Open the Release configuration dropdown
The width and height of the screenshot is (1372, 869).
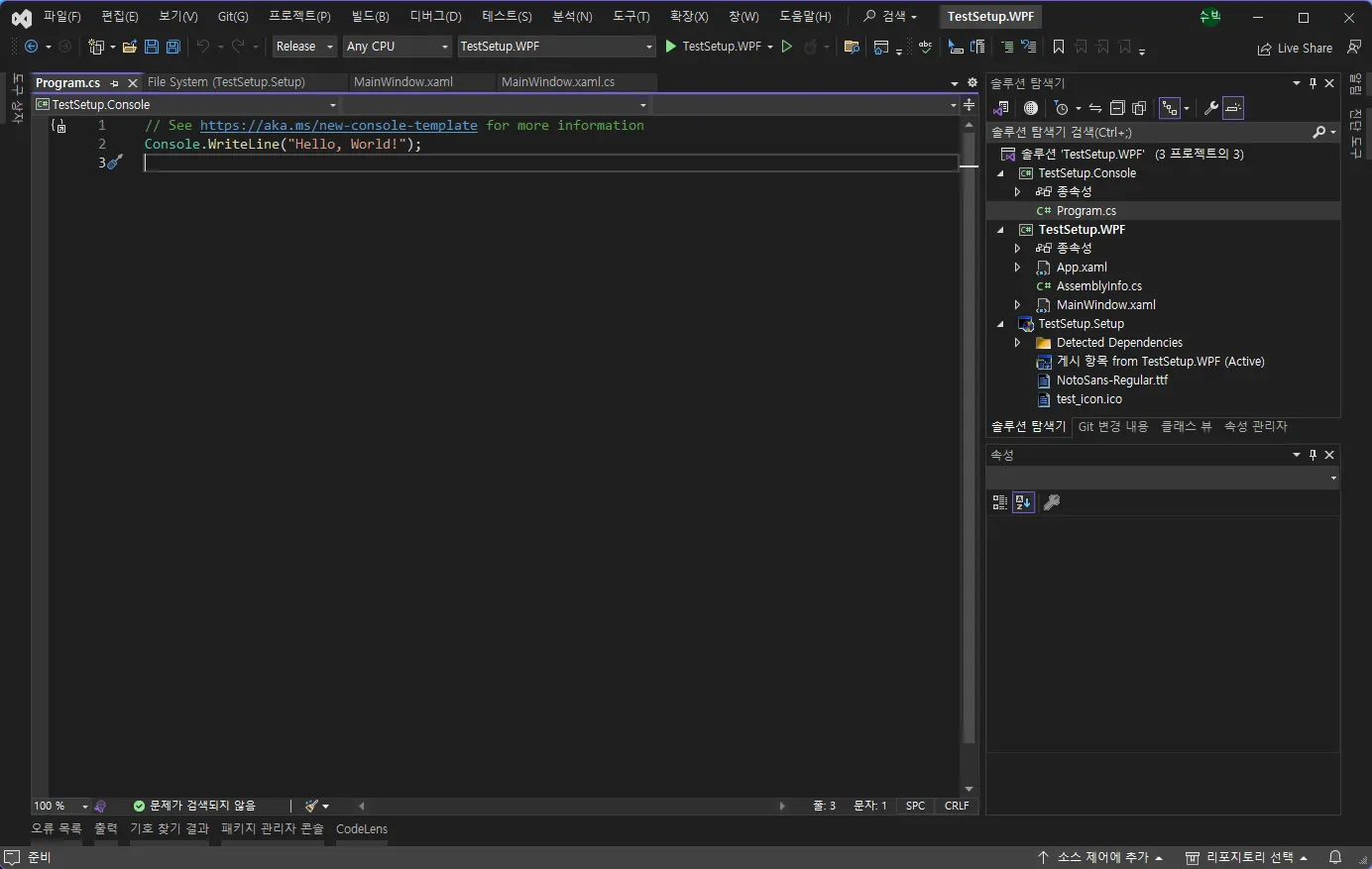pyautogui.click(x=304, y=47)
